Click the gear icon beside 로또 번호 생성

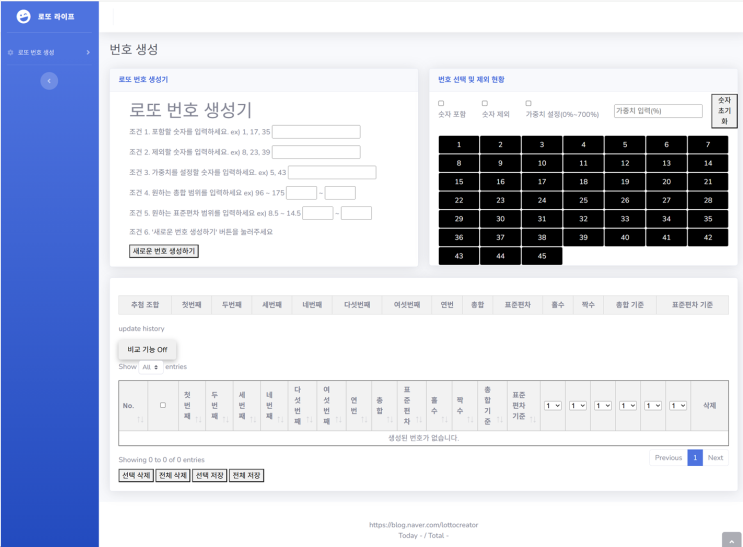pyautogui.click(x=10, y=53)
